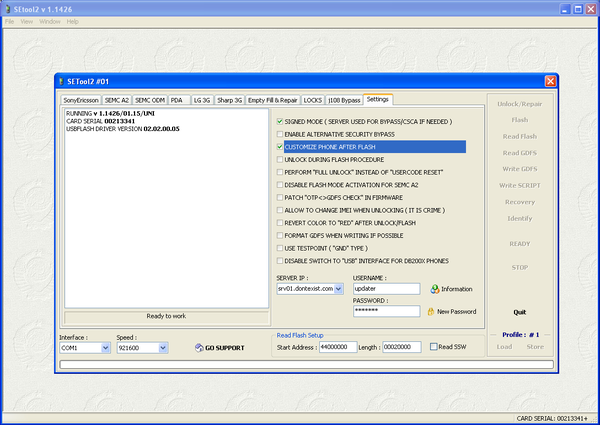Switch to the SonyEricsson tab
600x425 pixels.
[81, 101]
